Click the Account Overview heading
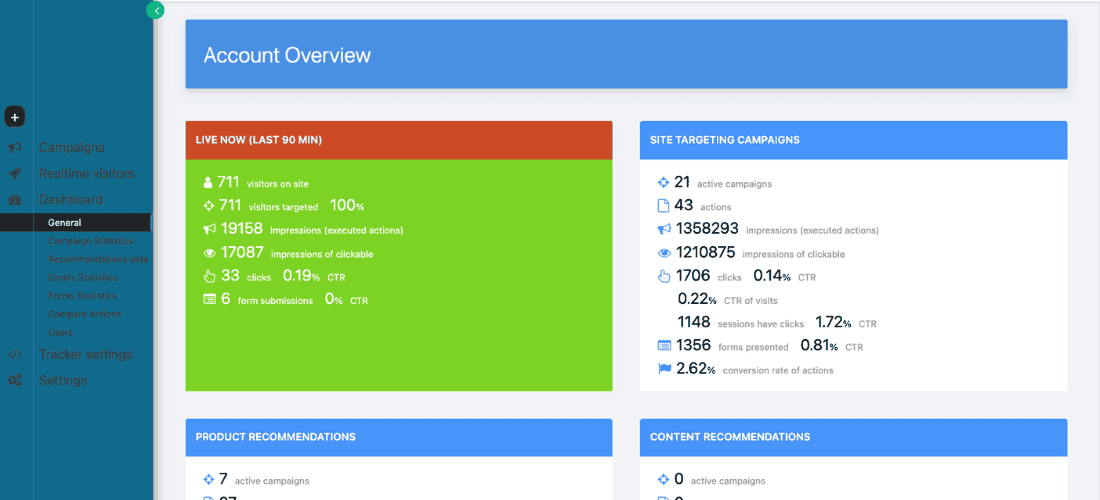1100x500 pixels. (x=287, y=55)
